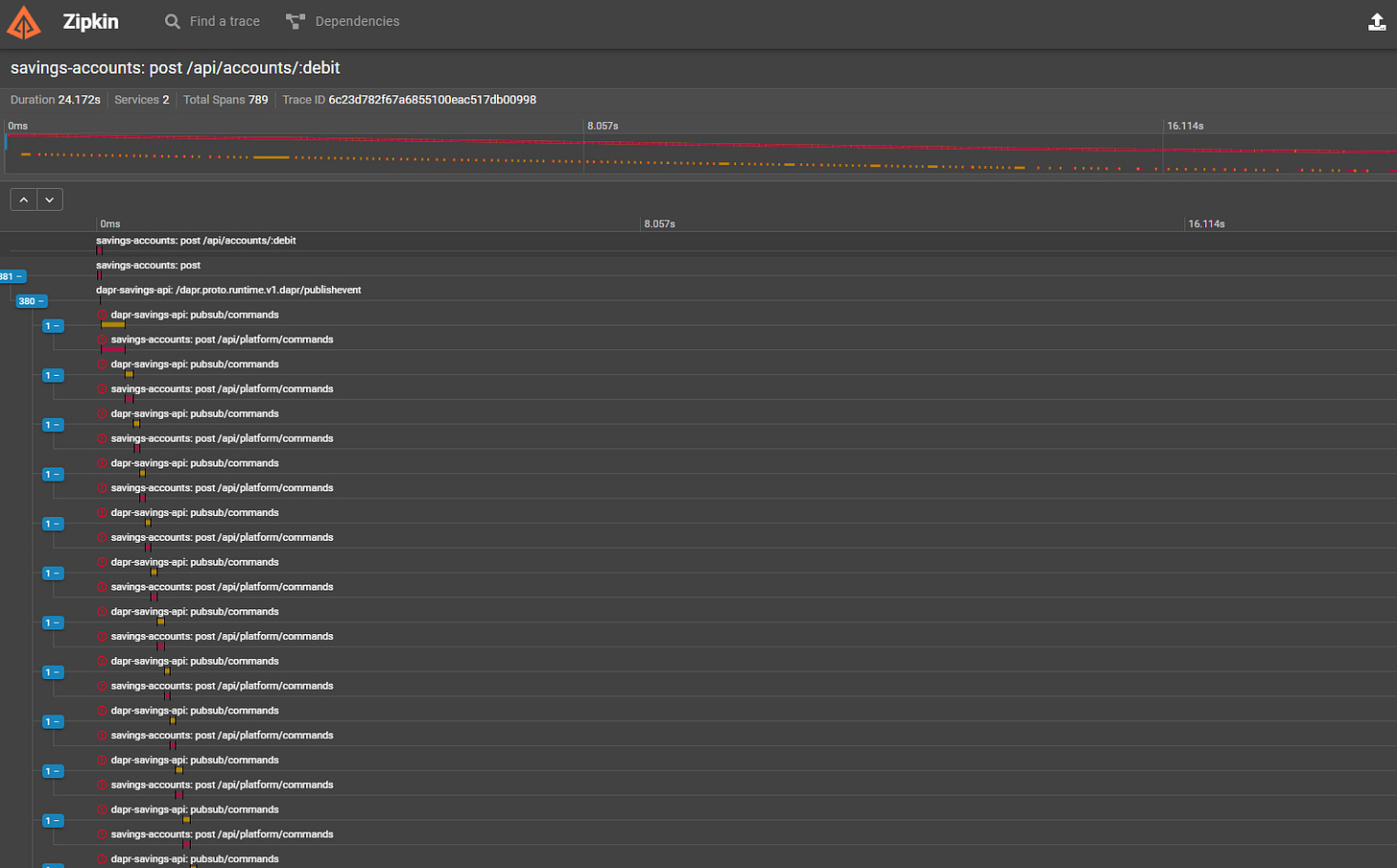The height and width of the screenshot is (868, 1397).
Task: Click the page heading savings-accounts: post /api/accounts/:debit
Action: [x=176, y=68]
